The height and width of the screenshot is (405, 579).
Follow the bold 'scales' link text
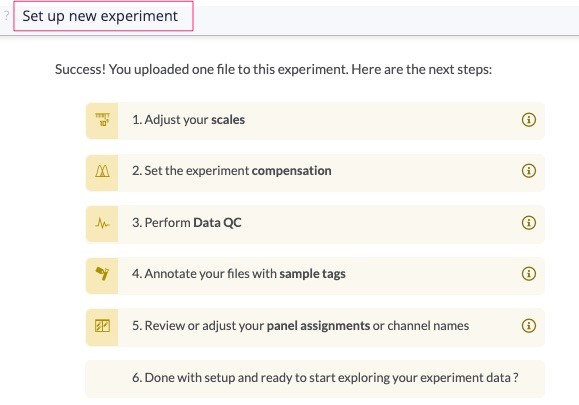pyautogui.click(x=228, y=120)
